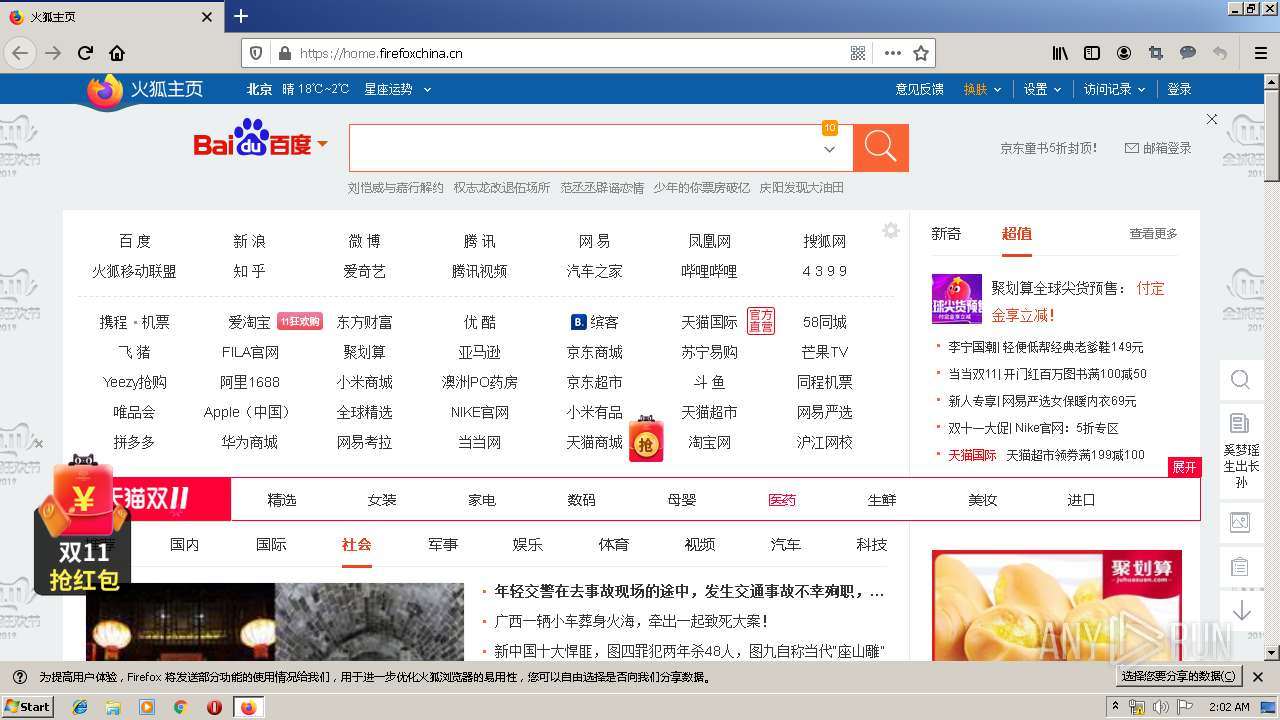This screenshot has width=1280, height=720.
Task: Expand the 星座运势 dropdown
Action: tap(397, 89)
